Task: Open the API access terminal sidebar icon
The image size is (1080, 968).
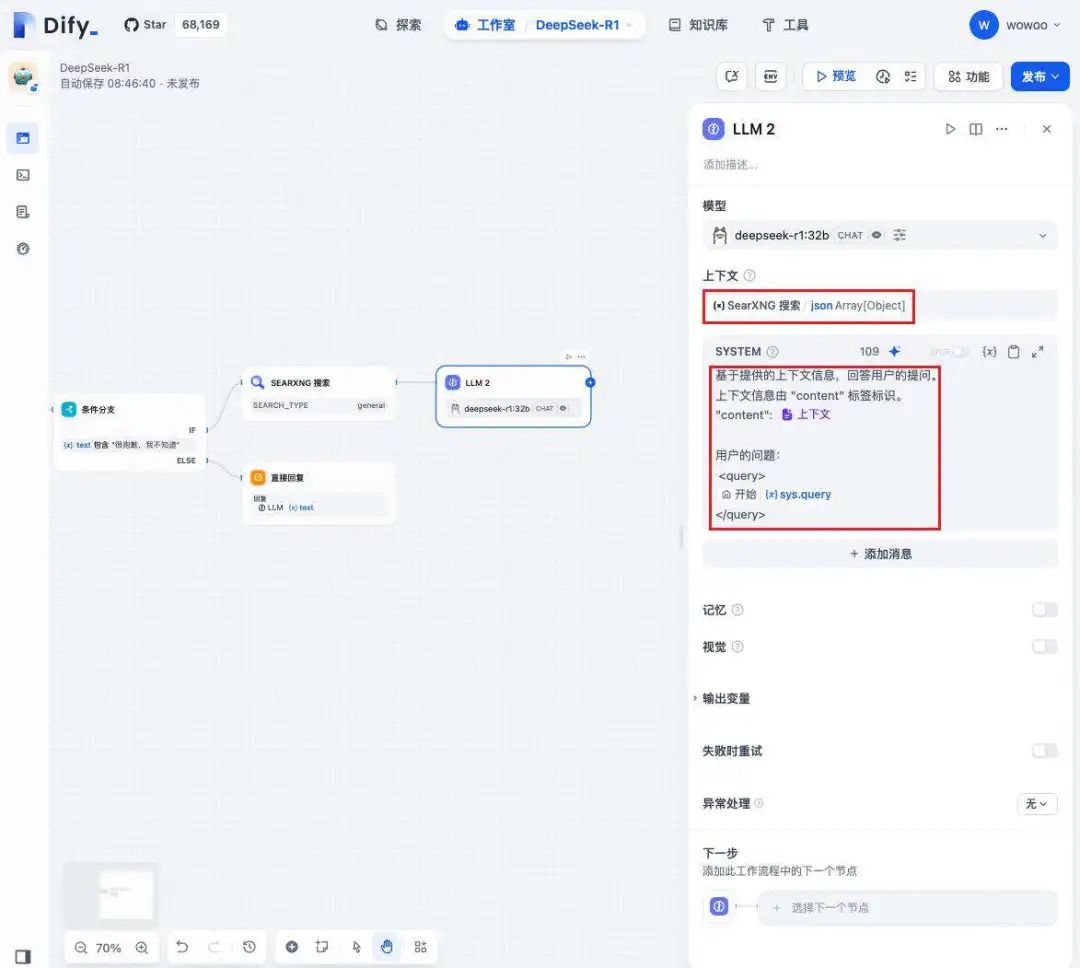Action: click(x=23, y=175)
